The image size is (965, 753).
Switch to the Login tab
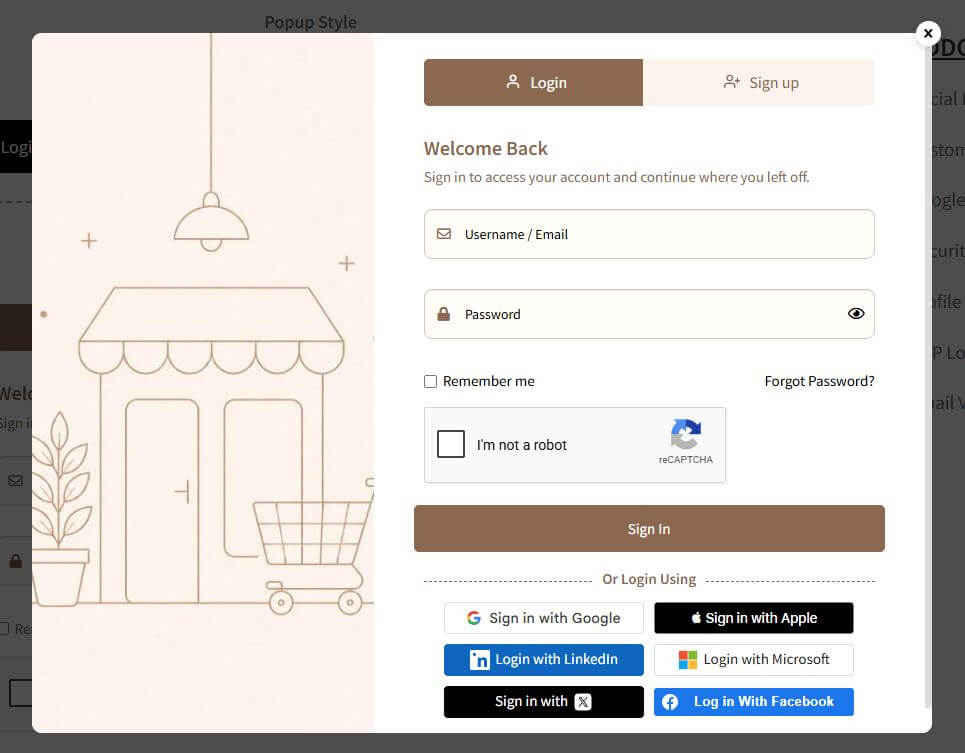coord(533,82)
